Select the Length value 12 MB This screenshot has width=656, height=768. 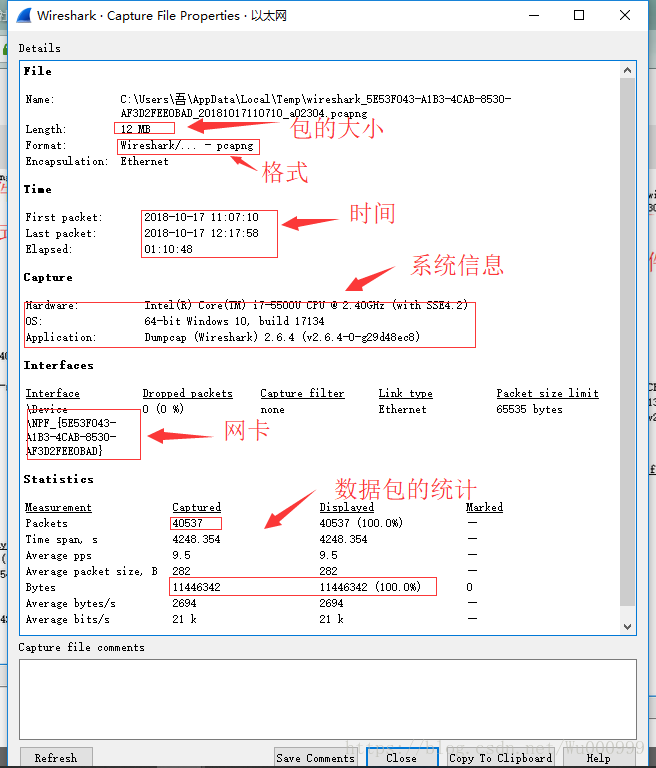click(136, 129)
